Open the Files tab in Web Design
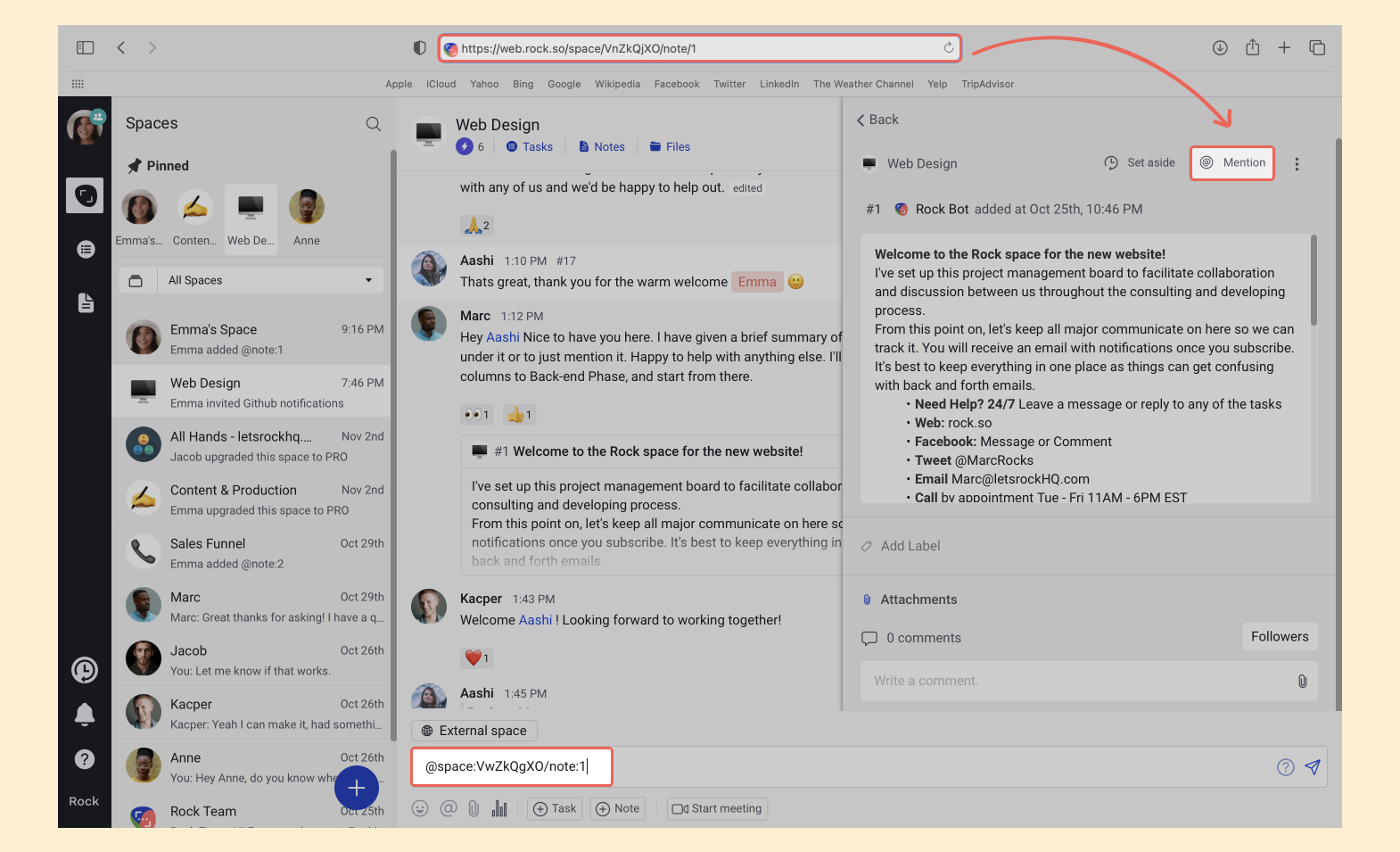This screenshot has width=1400, height=852. pos(670,147)
